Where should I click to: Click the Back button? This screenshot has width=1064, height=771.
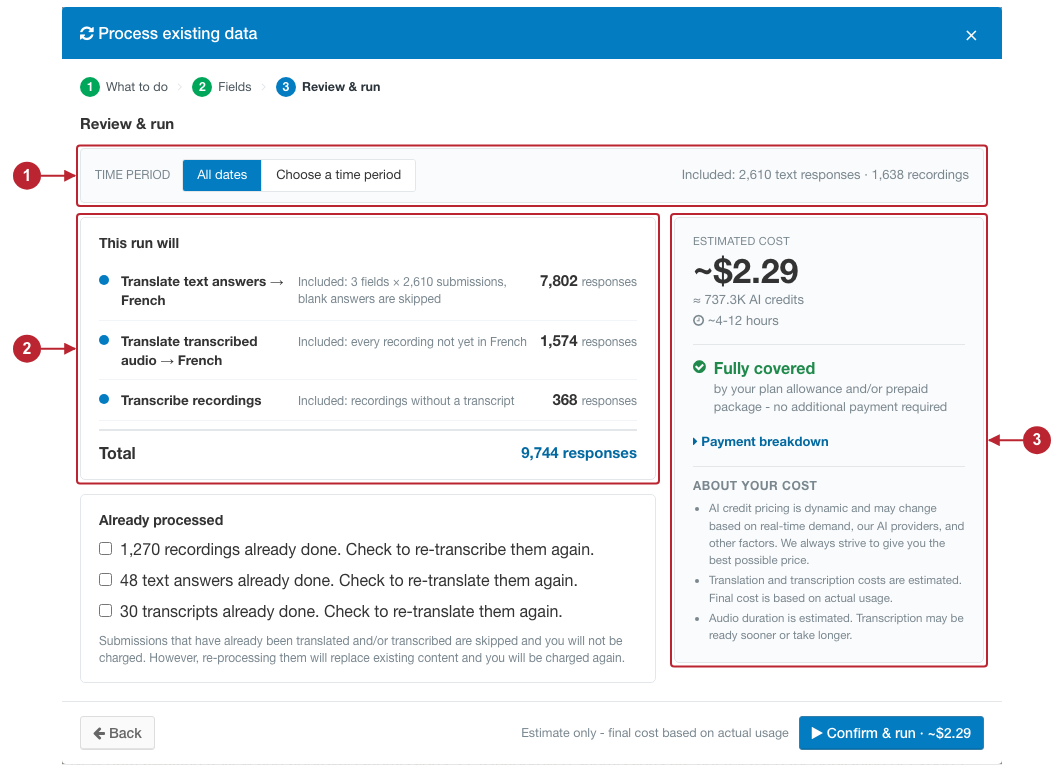117,733
